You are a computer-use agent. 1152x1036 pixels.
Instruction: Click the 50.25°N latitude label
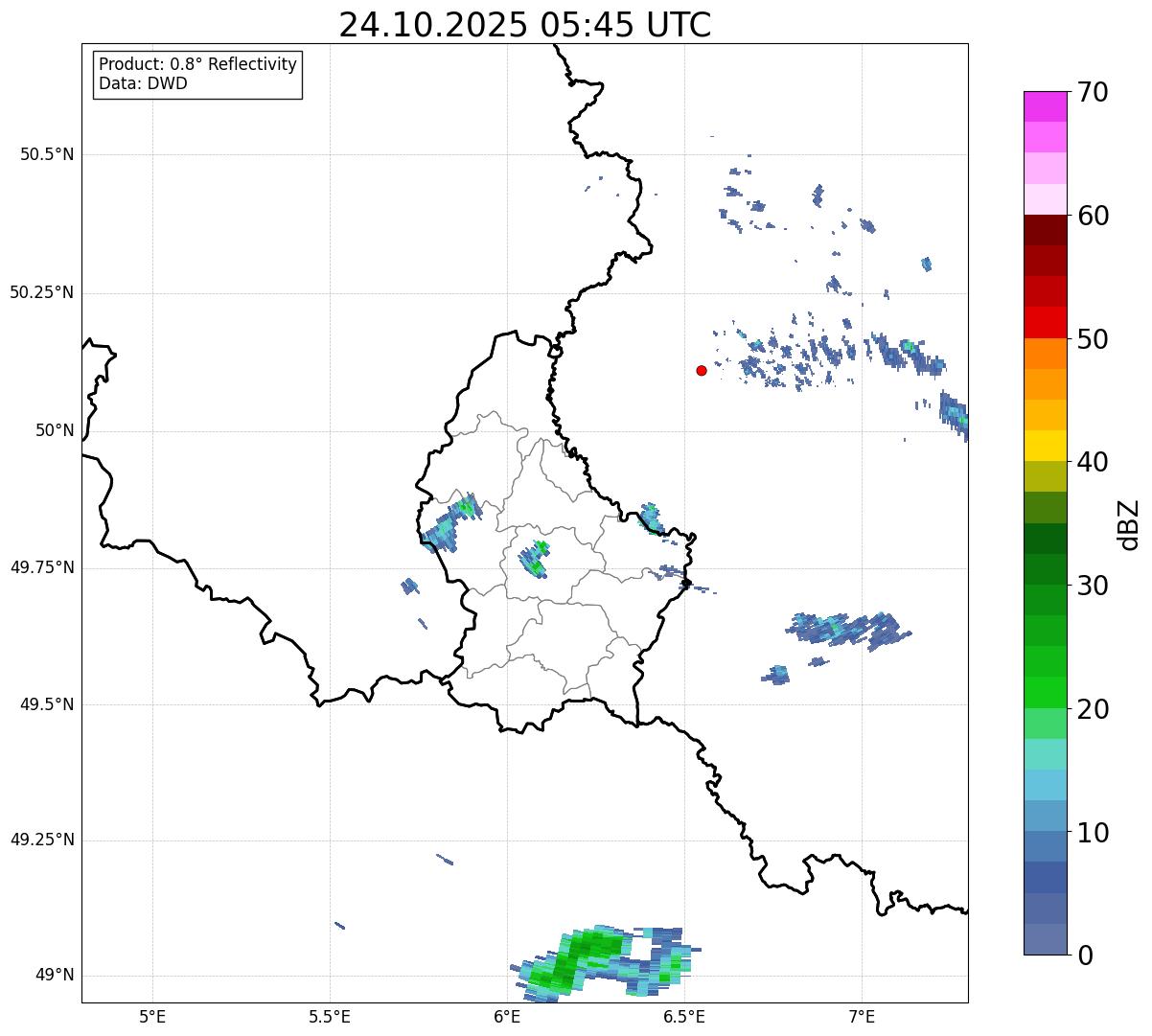click(x=42, y=292)
